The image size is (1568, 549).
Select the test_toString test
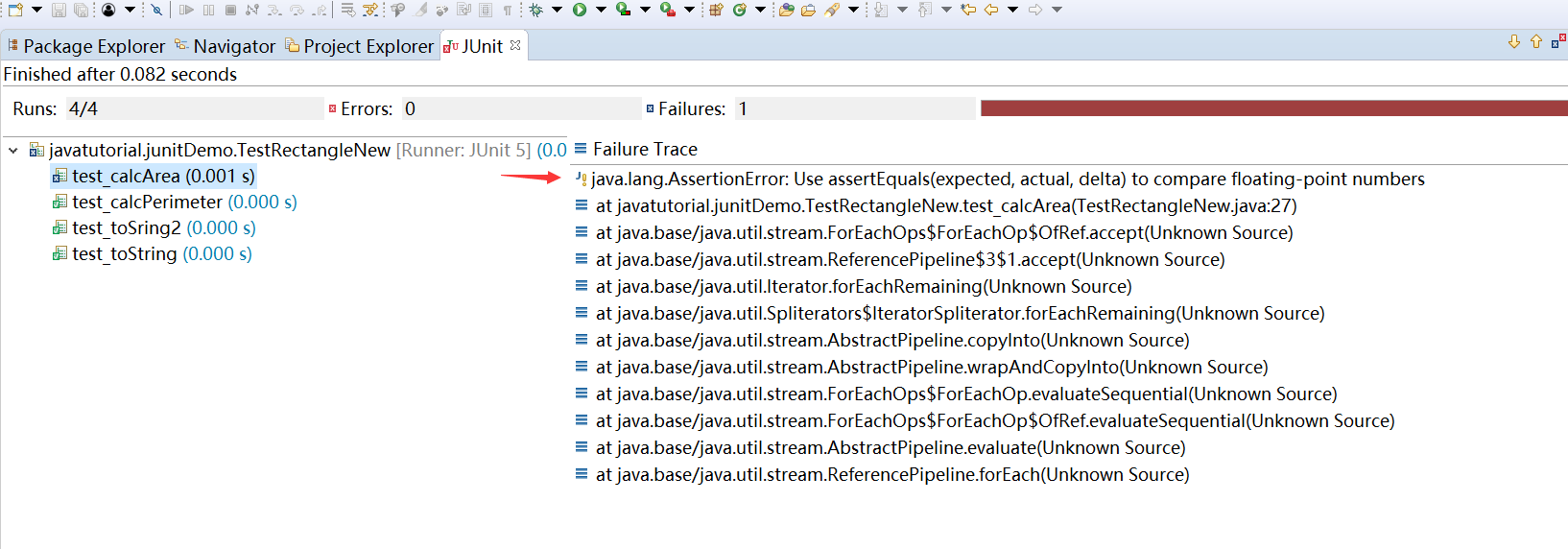[153, 253]
